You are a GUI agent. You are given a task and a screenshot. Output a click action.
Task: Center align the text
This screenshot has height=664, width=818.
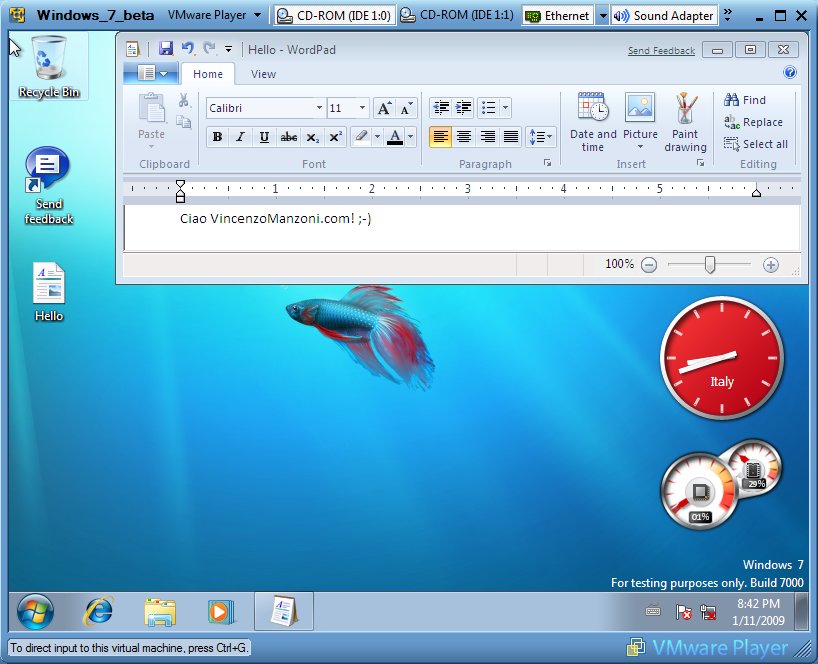coord(464,137)
